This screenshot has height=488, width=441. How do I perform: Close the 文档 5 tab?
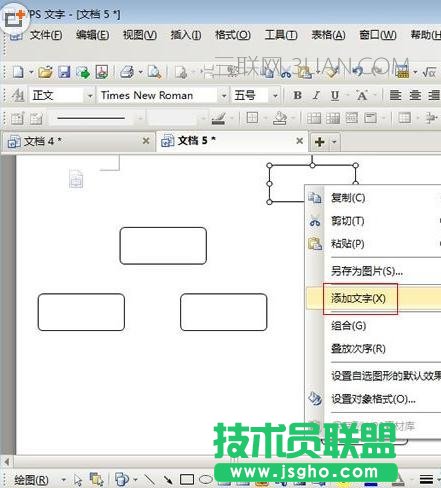[300, 141]
